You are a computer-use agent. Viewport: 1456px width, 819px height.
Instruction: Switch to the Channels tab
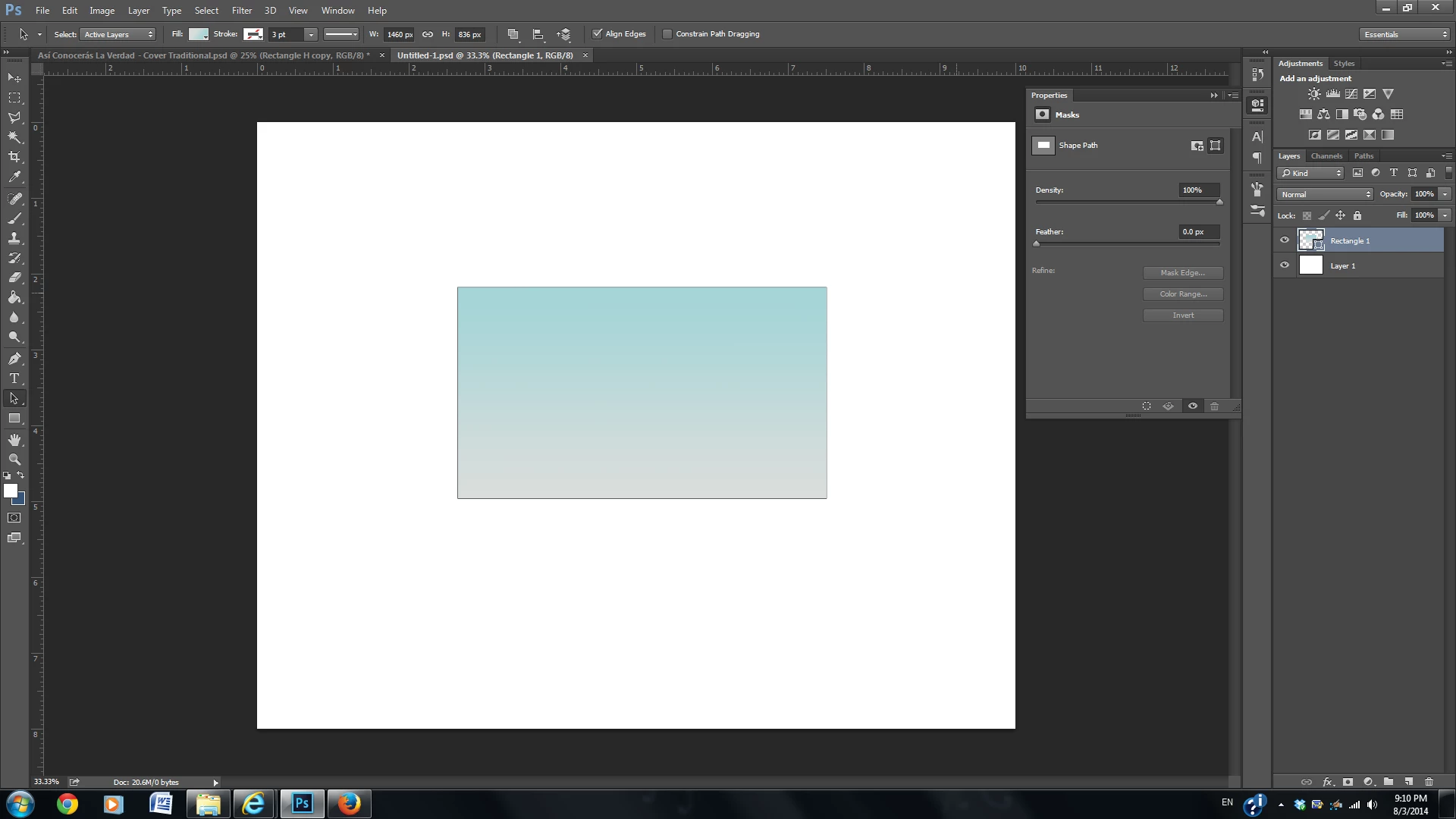tap(1326, 156)
